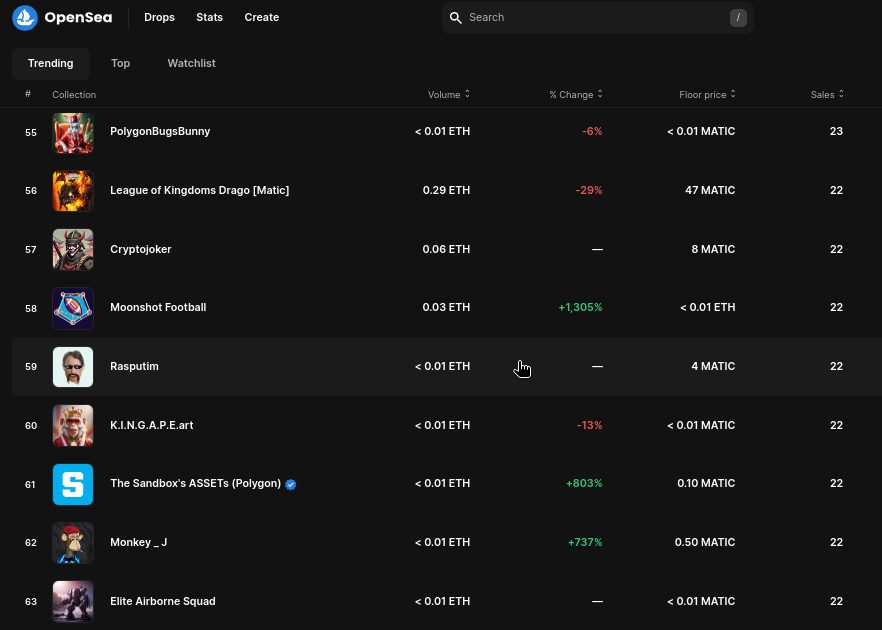Viewport: 882px width, 630px height.
Task: Click rank number 58
Action: click(x=31, y=308)
